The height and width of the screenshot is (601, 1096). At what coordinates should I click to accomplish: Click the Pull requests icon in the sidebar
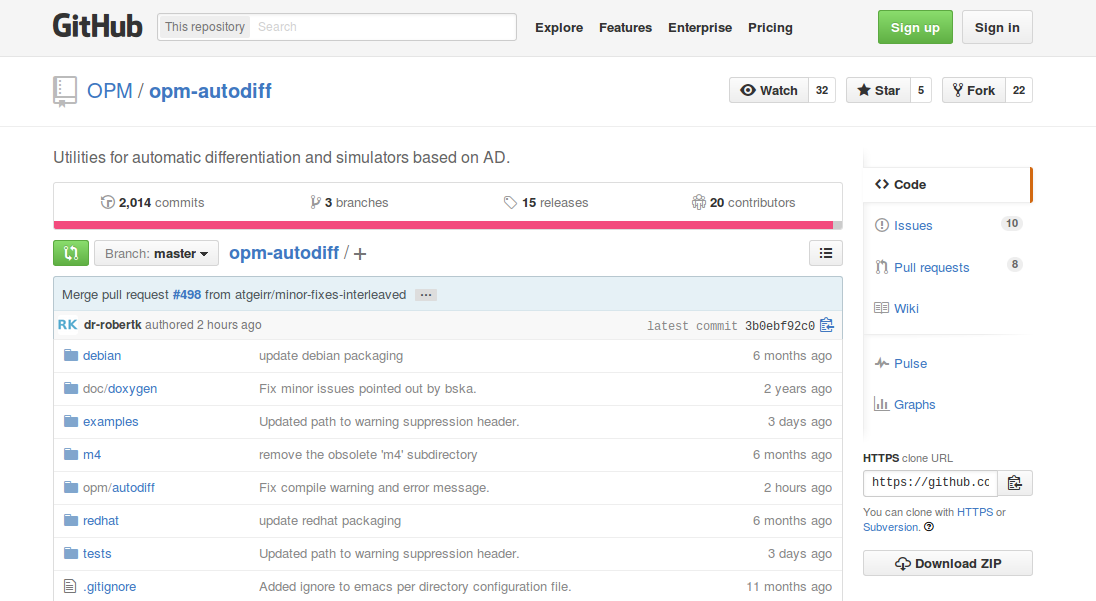pos(881,267)
